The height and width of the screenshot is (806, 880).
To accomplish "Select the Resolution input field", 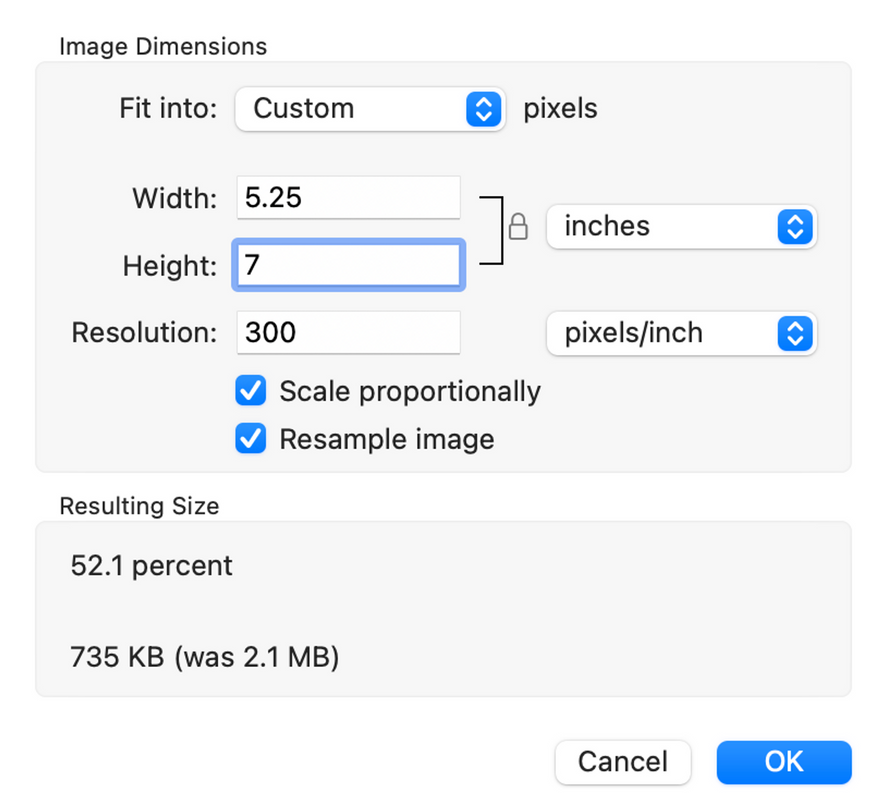I will click(x=348, y=333).
